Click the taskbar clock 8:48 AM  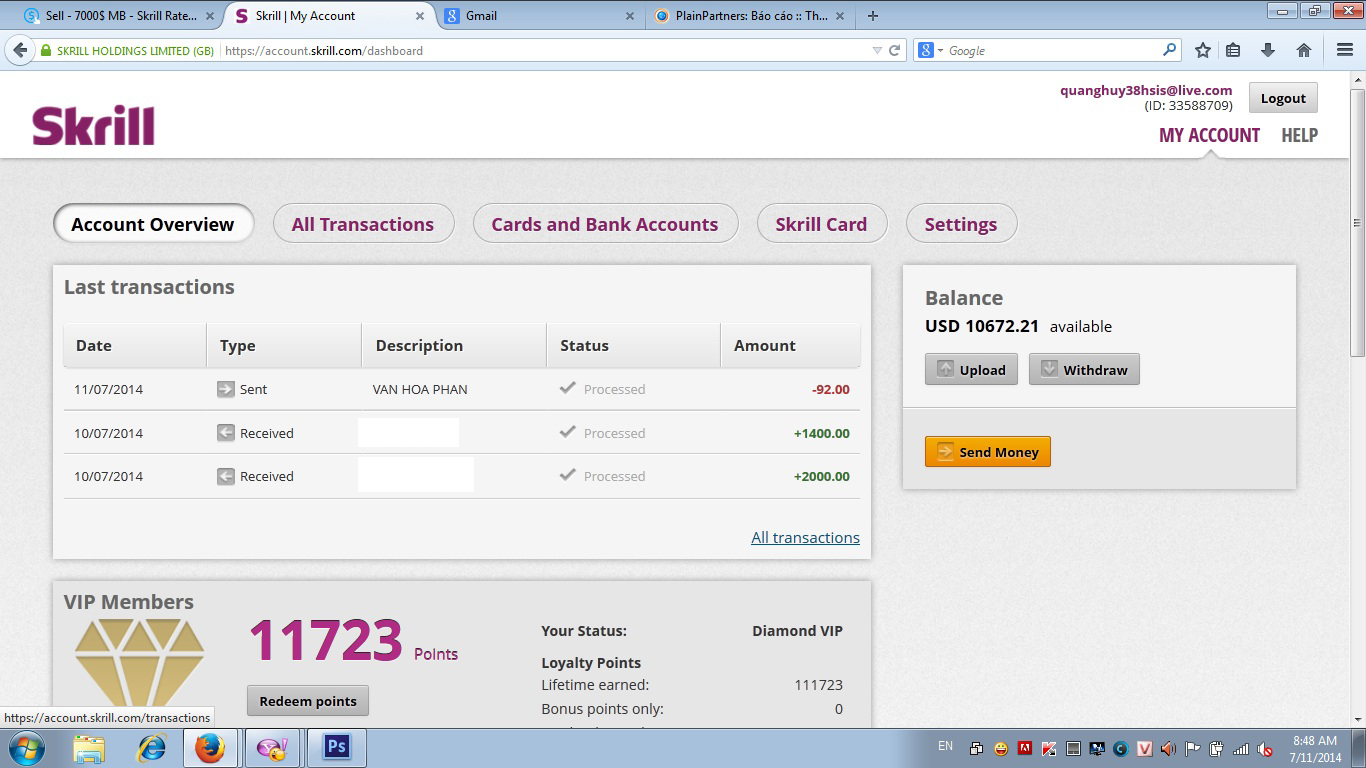pyautogui.click(x=1315, y=741)
